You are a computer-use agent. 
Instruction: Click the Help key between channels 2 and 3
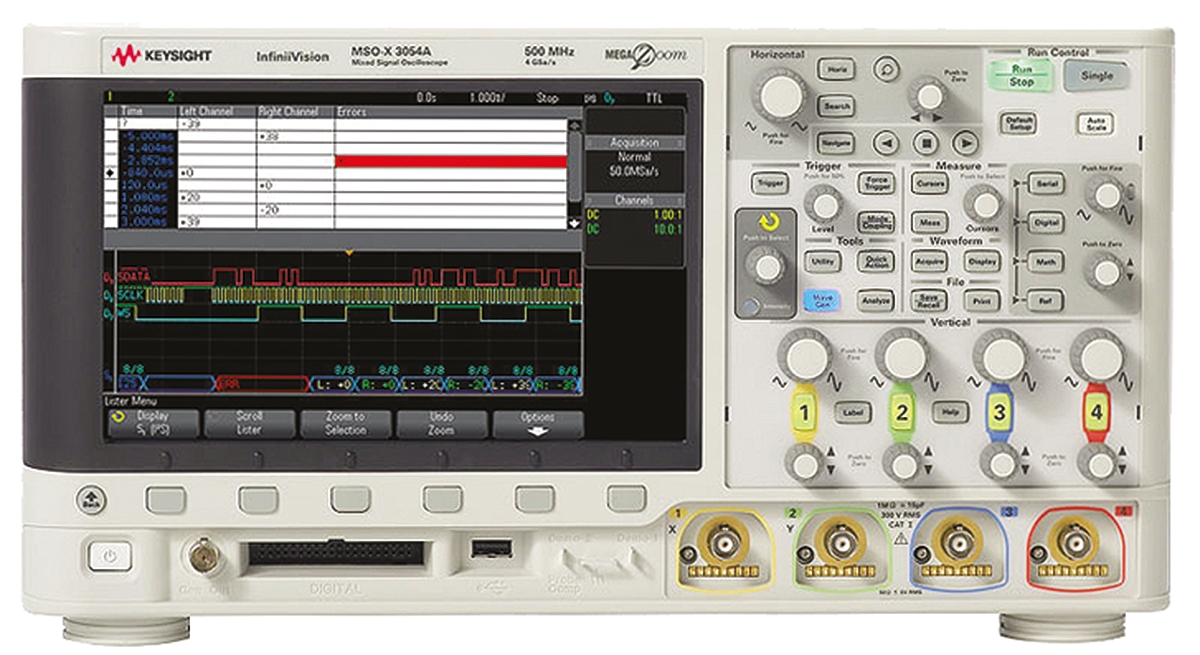(951, 411)
